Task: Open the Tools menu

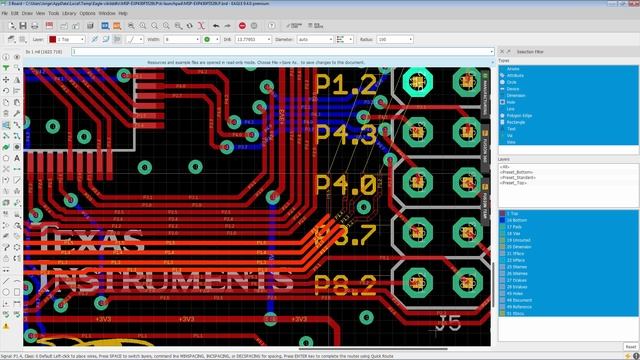Action: click(53, 13)
